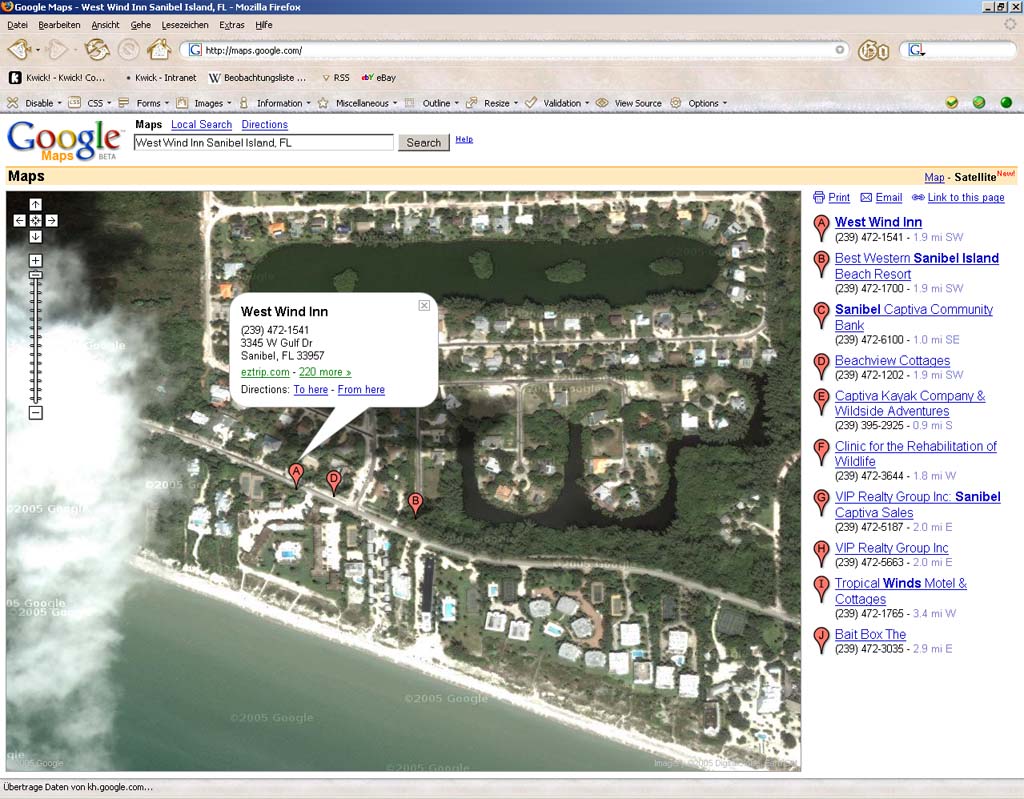
Task: Click the Link to this page link
Action: 959,197
